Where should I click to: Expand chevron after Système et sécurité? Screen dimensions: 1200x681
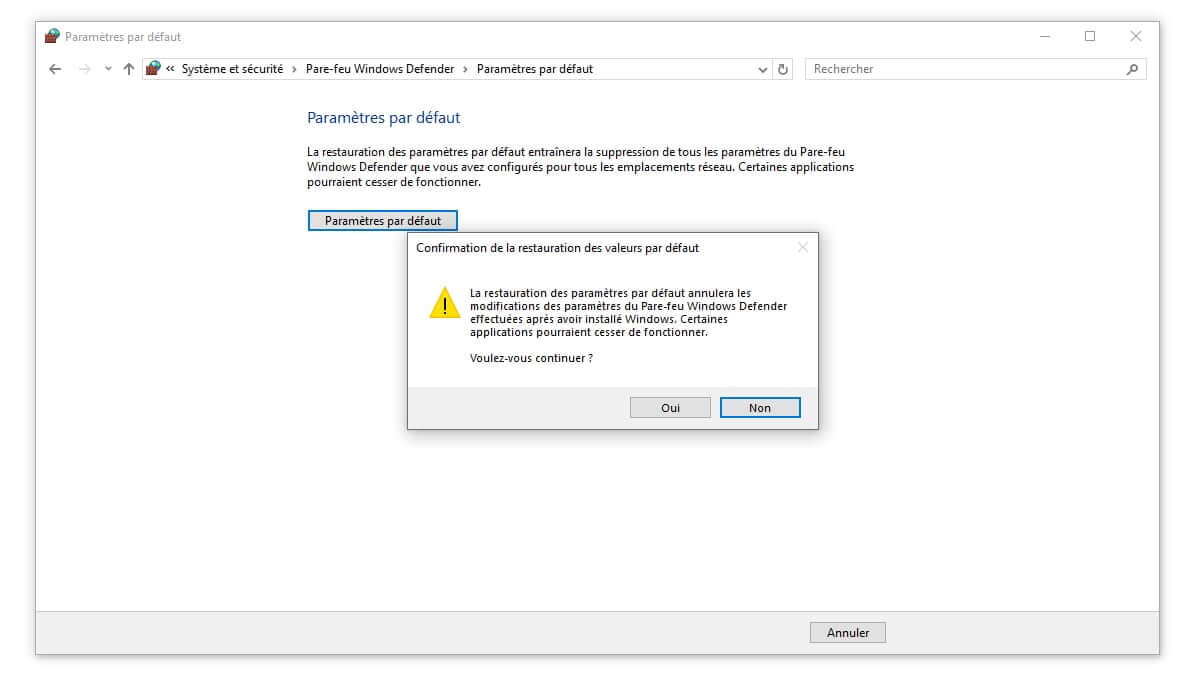pyautogui.click(x=294, y=69)
